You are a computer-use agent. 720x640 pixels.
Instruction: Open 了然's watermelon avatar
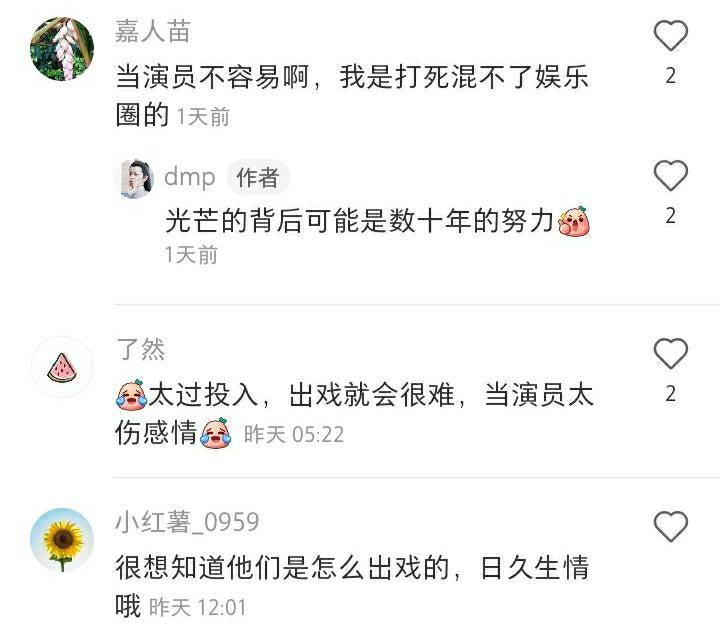coord(62,367)
